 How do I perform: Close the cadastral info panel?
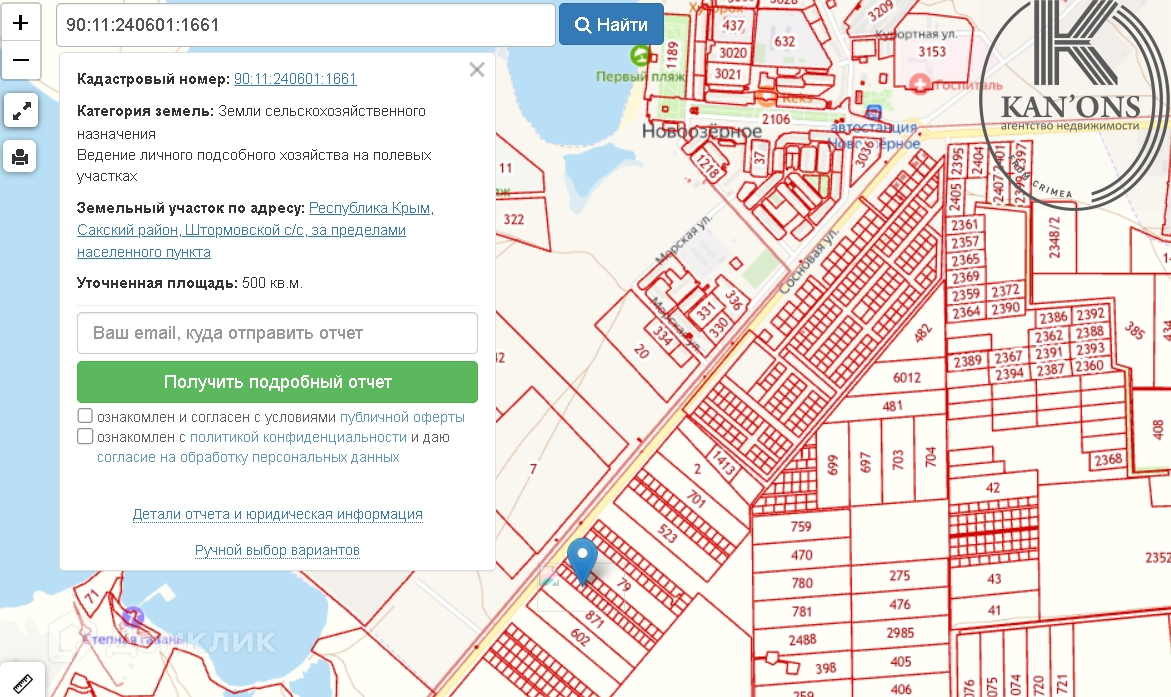click(477, 70)
